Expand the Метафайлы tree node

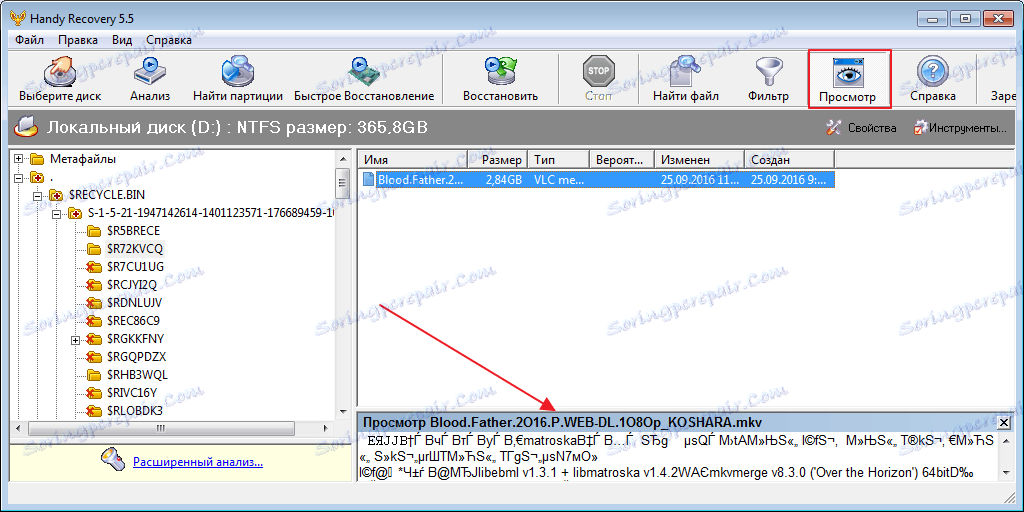pos(18,159)
